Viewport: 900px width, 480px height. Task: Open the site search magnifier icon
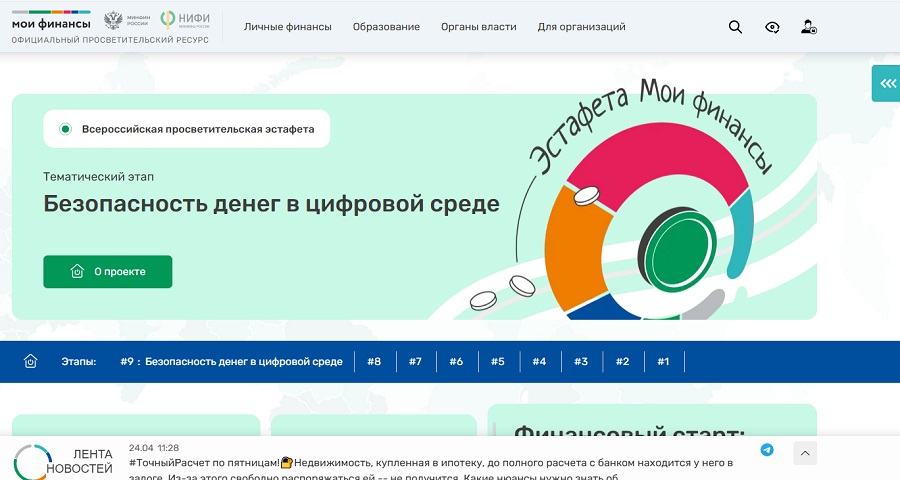click(x=735, y=27)
